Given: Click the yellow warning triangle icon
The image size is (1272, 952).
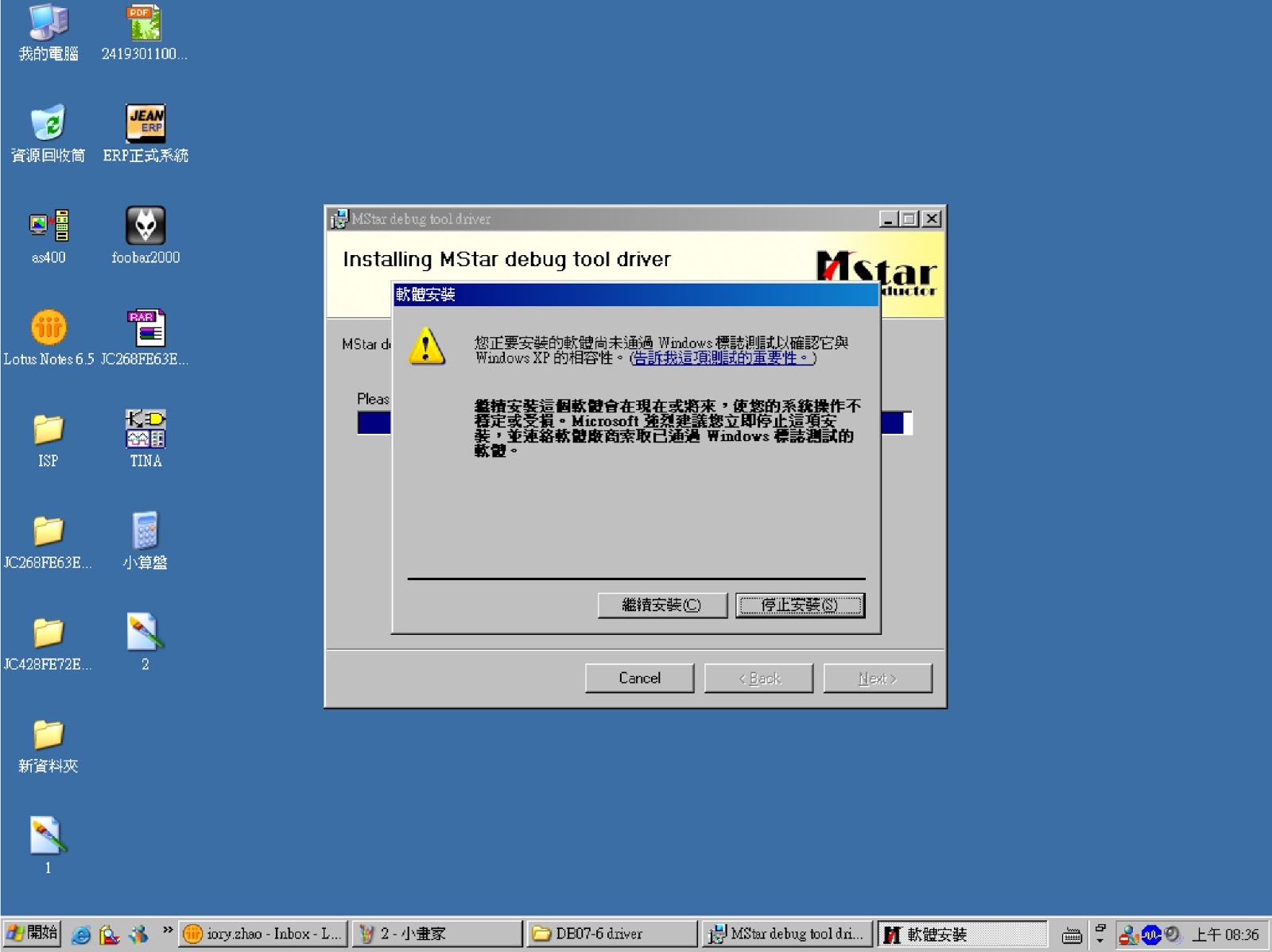Looking at the screenshot, I should coord(426,346).
